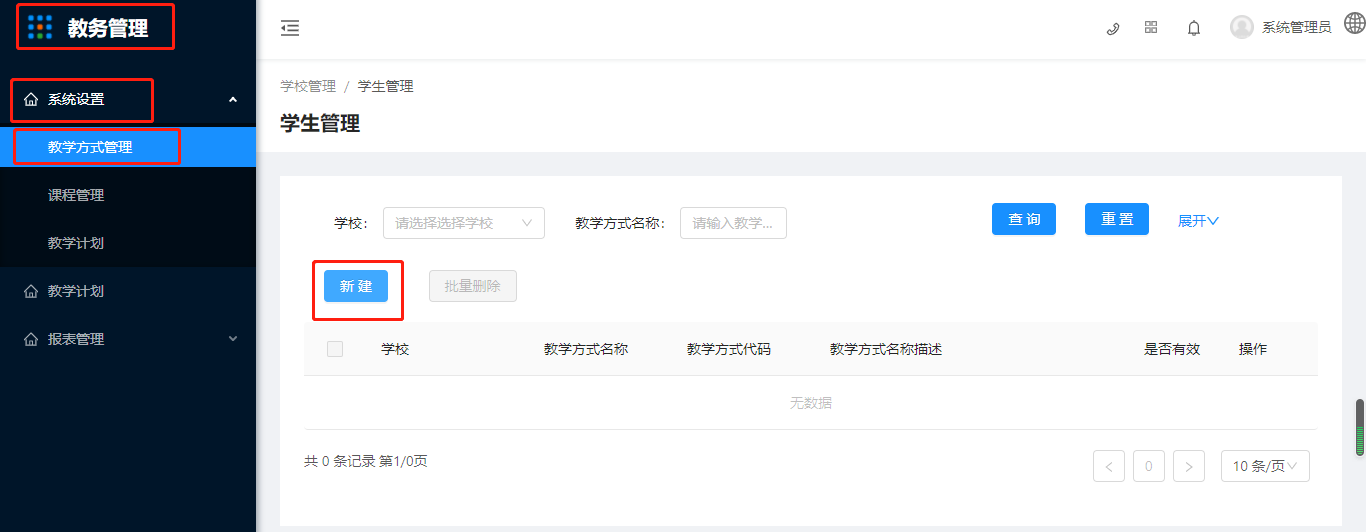Image resolution: width=1366 pixels, height=532 pixels.
Task: Click the 学校 column header
Action: pyautogui.click(x=395, y=349)
